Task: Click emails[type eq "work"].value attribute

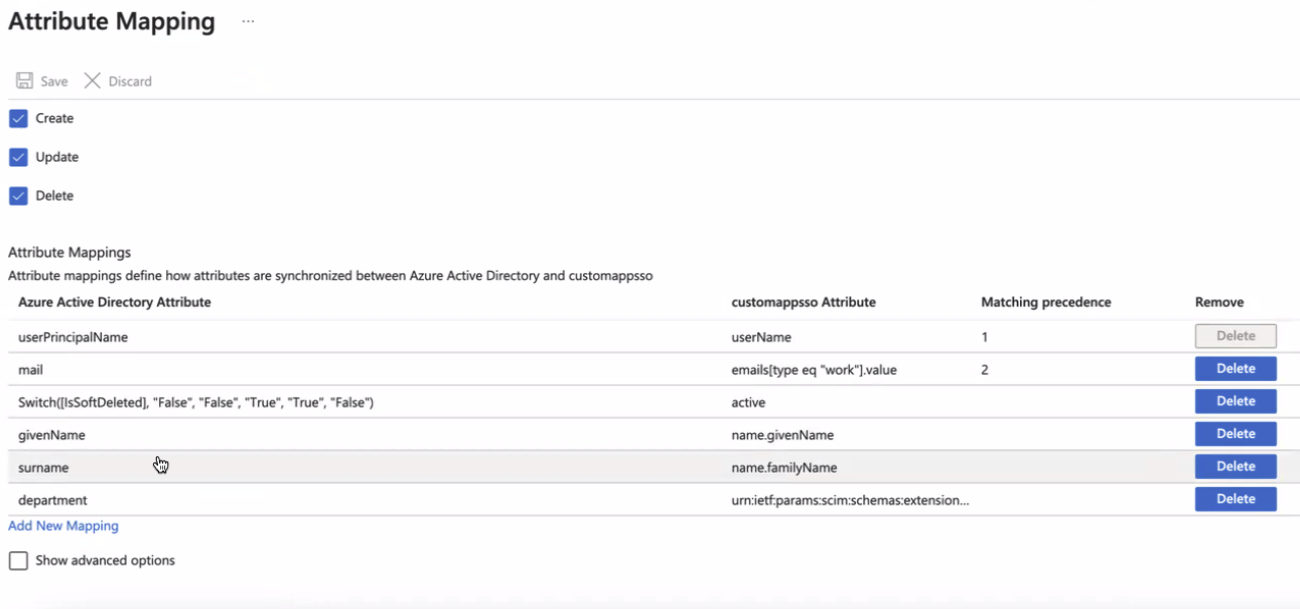Action: tap(814, 370)
